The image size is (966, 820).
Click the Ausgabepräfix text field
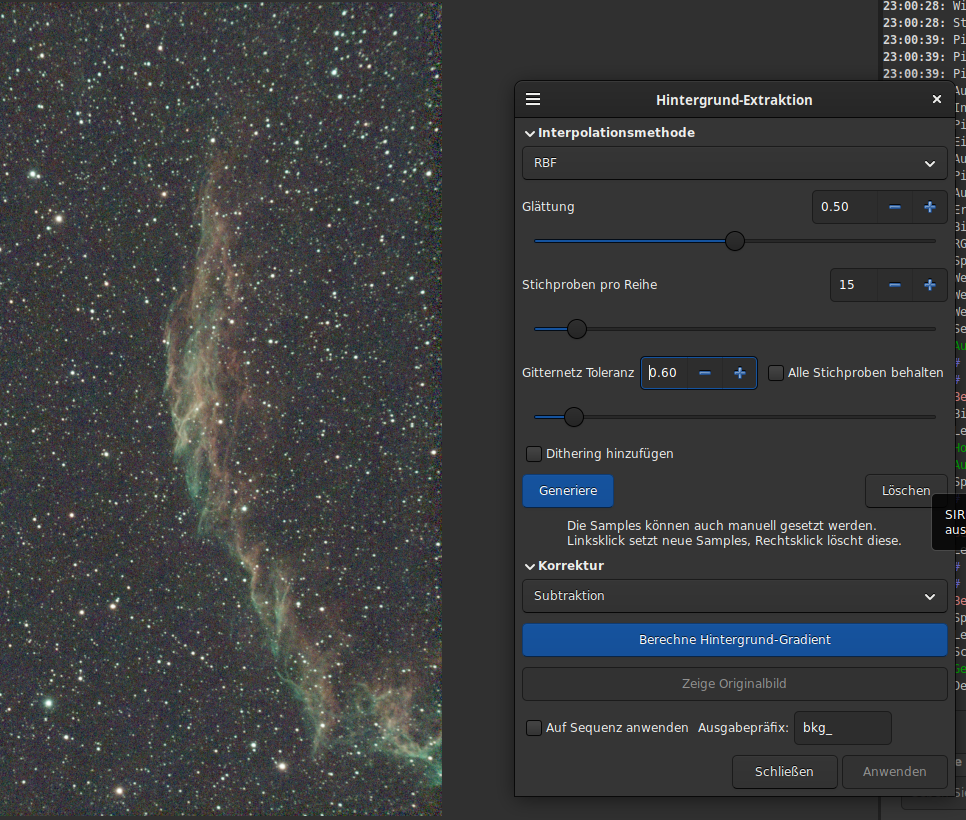(x=842, y=728)
